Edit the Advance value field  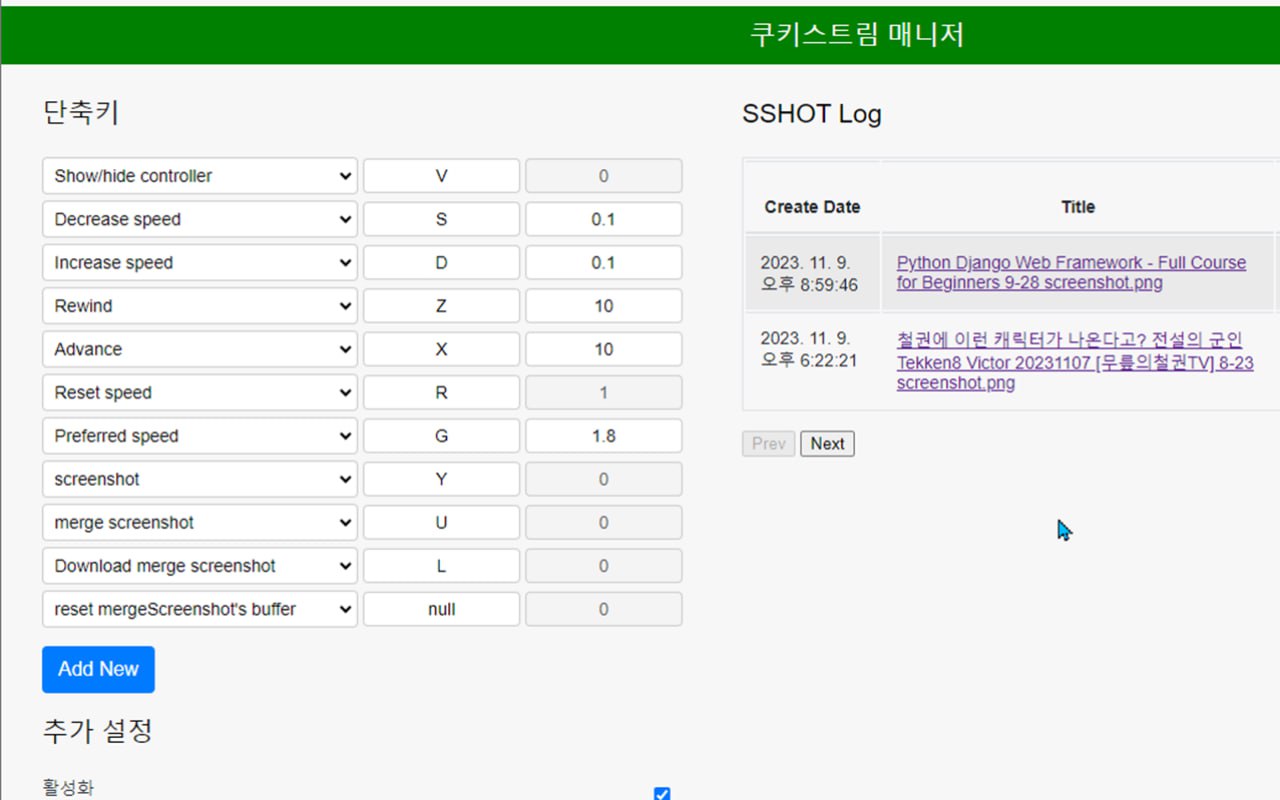pyautogui.click(x=604, y=349)
